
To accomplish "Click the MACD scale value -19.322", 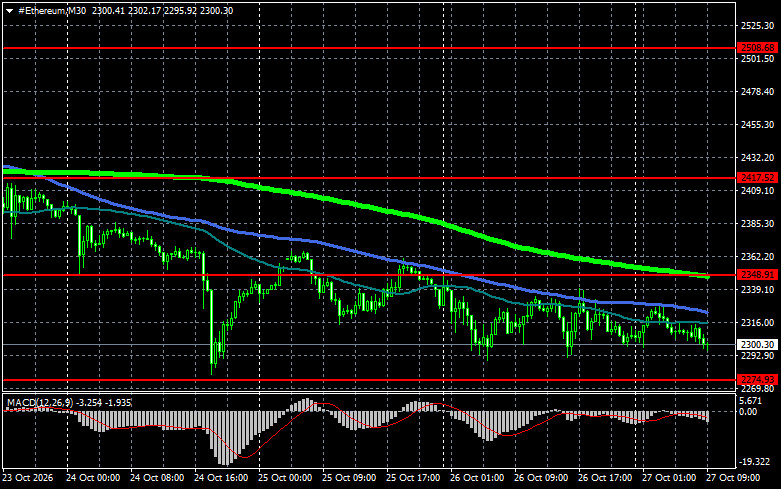I will [757, 462].
